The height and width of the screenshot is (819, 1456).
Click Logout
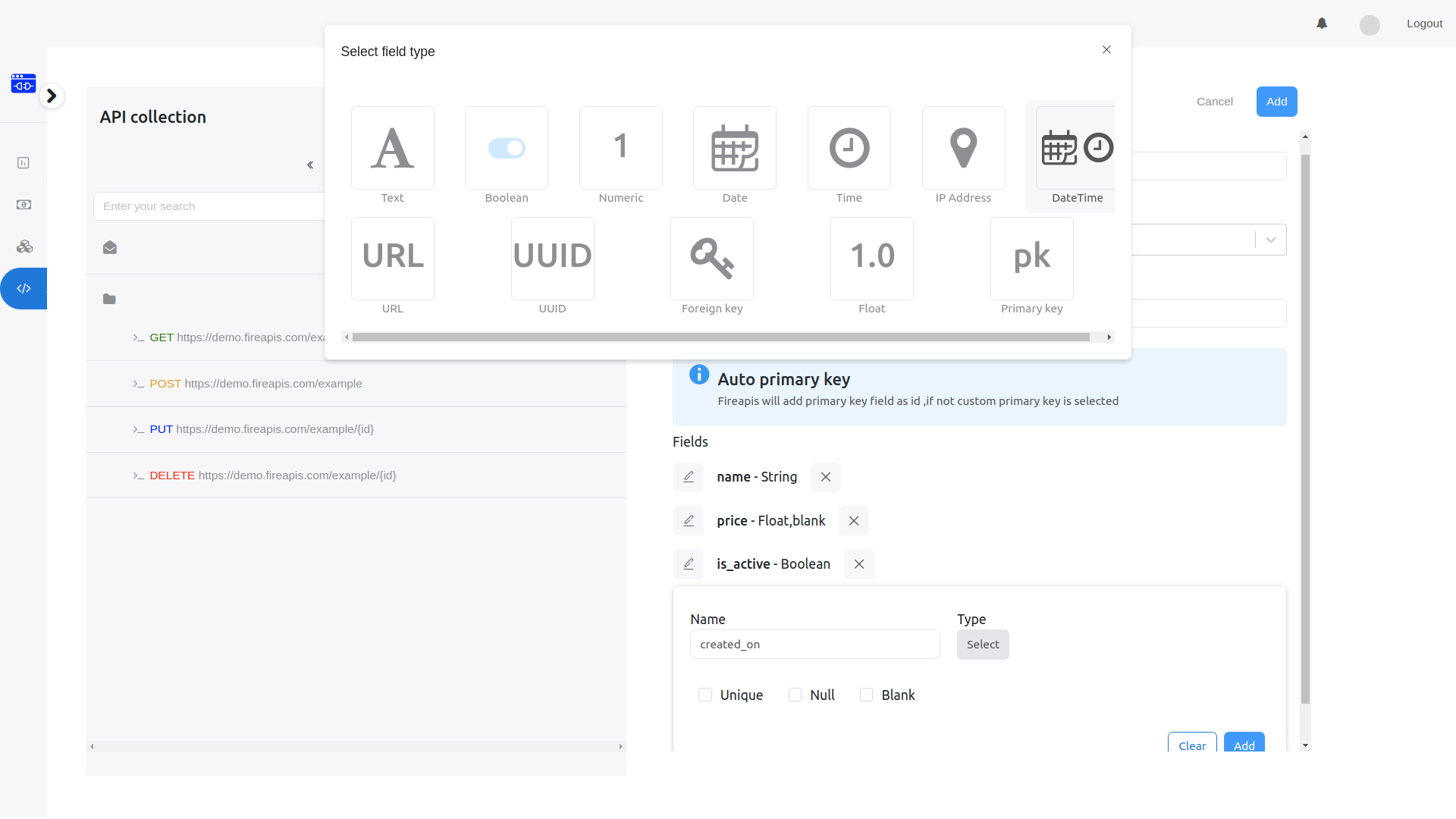(x=1424, y=24)
